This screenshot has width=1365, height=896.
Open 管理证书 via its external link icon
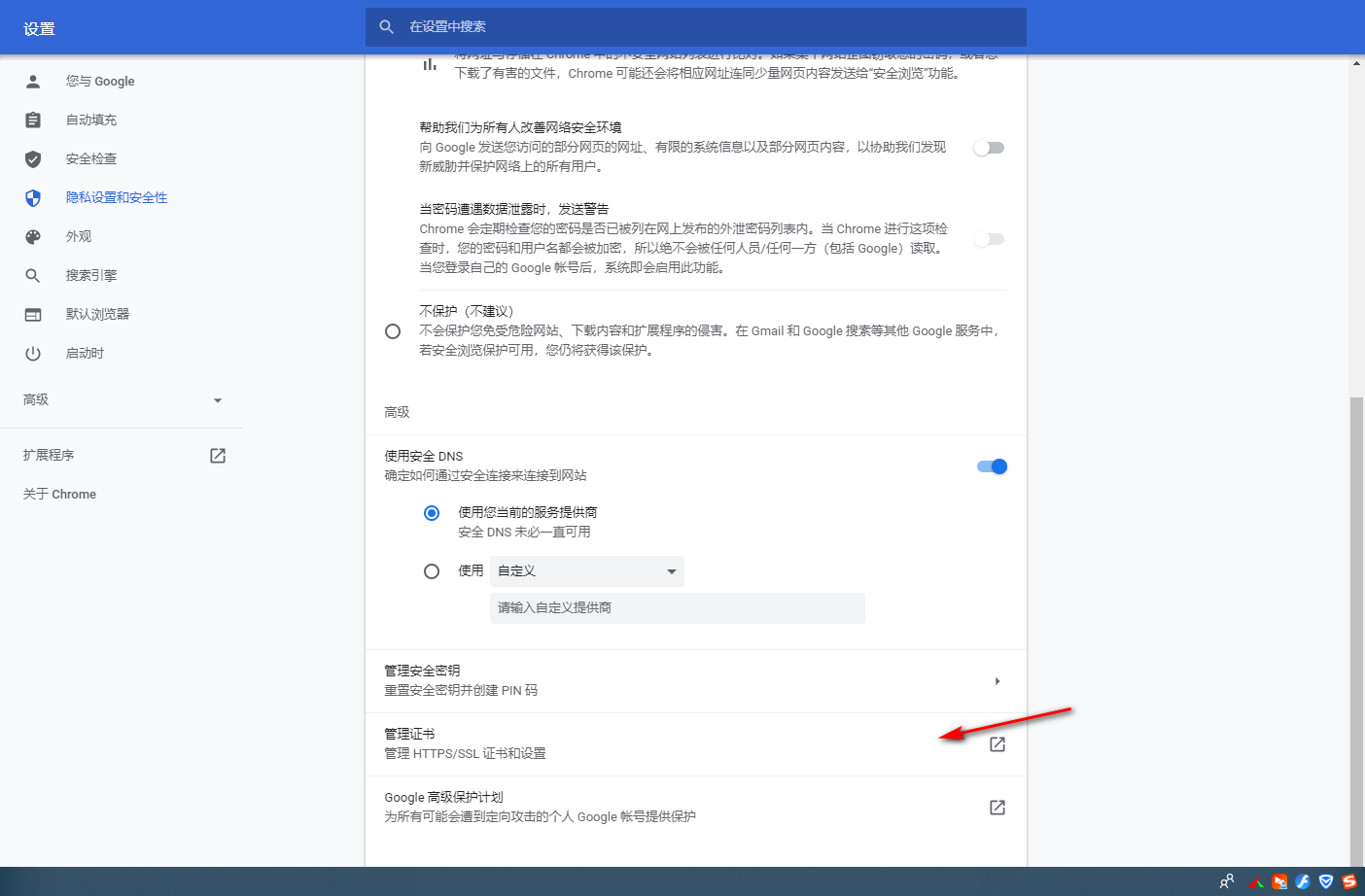tap(997, 743)
